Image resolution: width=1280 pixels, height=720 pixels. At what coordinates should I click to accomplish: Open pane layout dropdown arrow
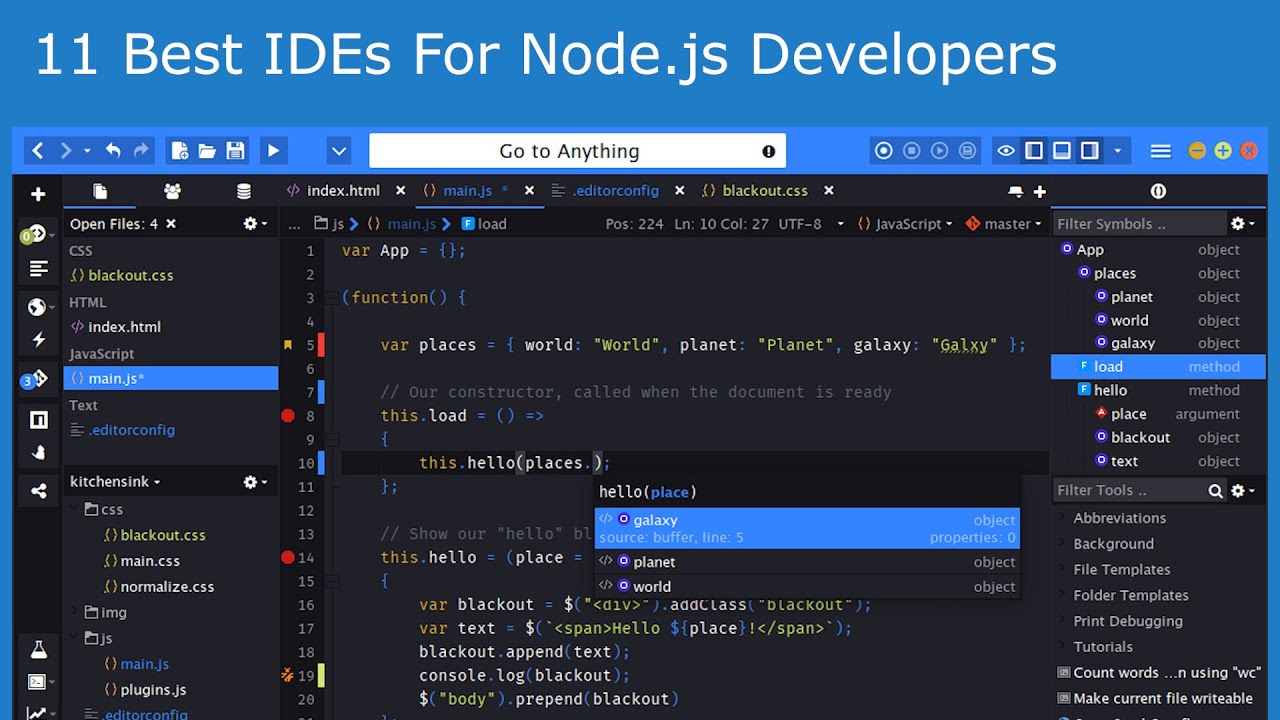click(1118, 151)
